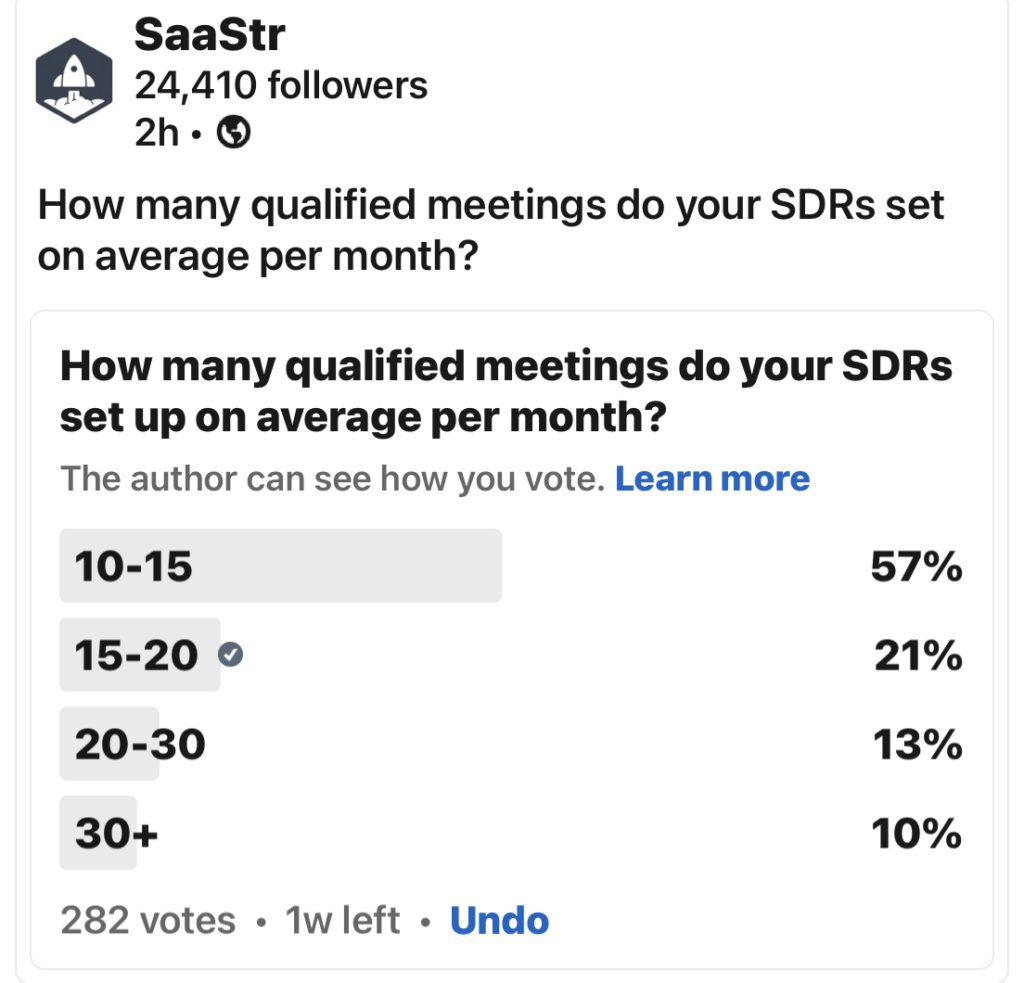The height and width of the screenshot is (983, 1024).
Task: Click the checkmark icon beside 15-20
Action: (233, 656)
